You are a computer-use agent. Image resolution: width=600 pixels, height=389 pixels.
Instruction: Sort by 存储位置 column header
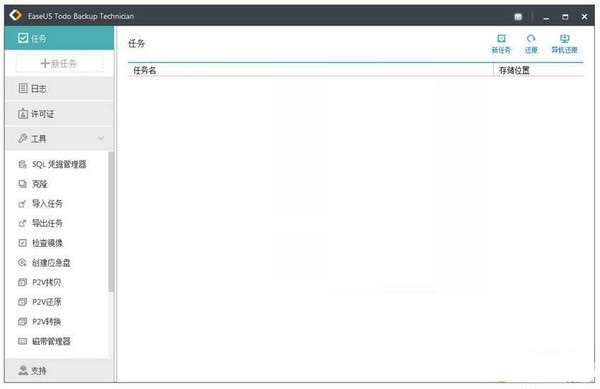coord(539,70)
